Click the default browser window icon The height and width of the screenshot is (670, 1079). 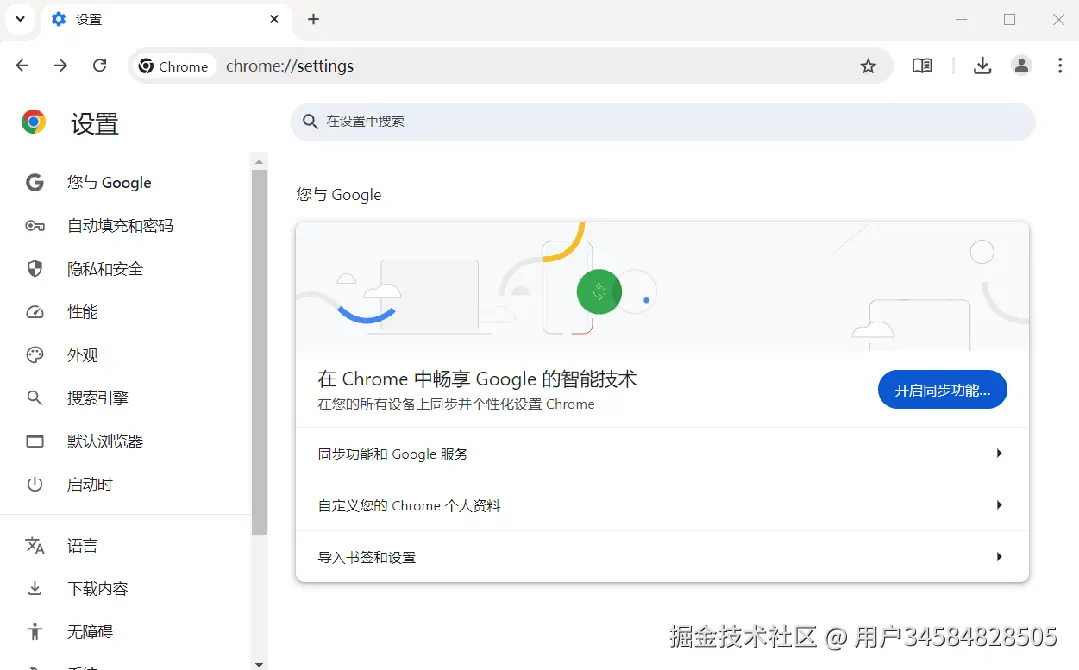[34, 441]
